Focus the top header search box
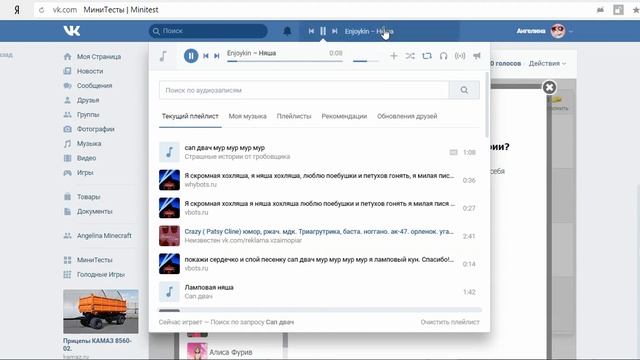This screenshot has height=360, width=640. pyautogui.click(x=208, y=31)
